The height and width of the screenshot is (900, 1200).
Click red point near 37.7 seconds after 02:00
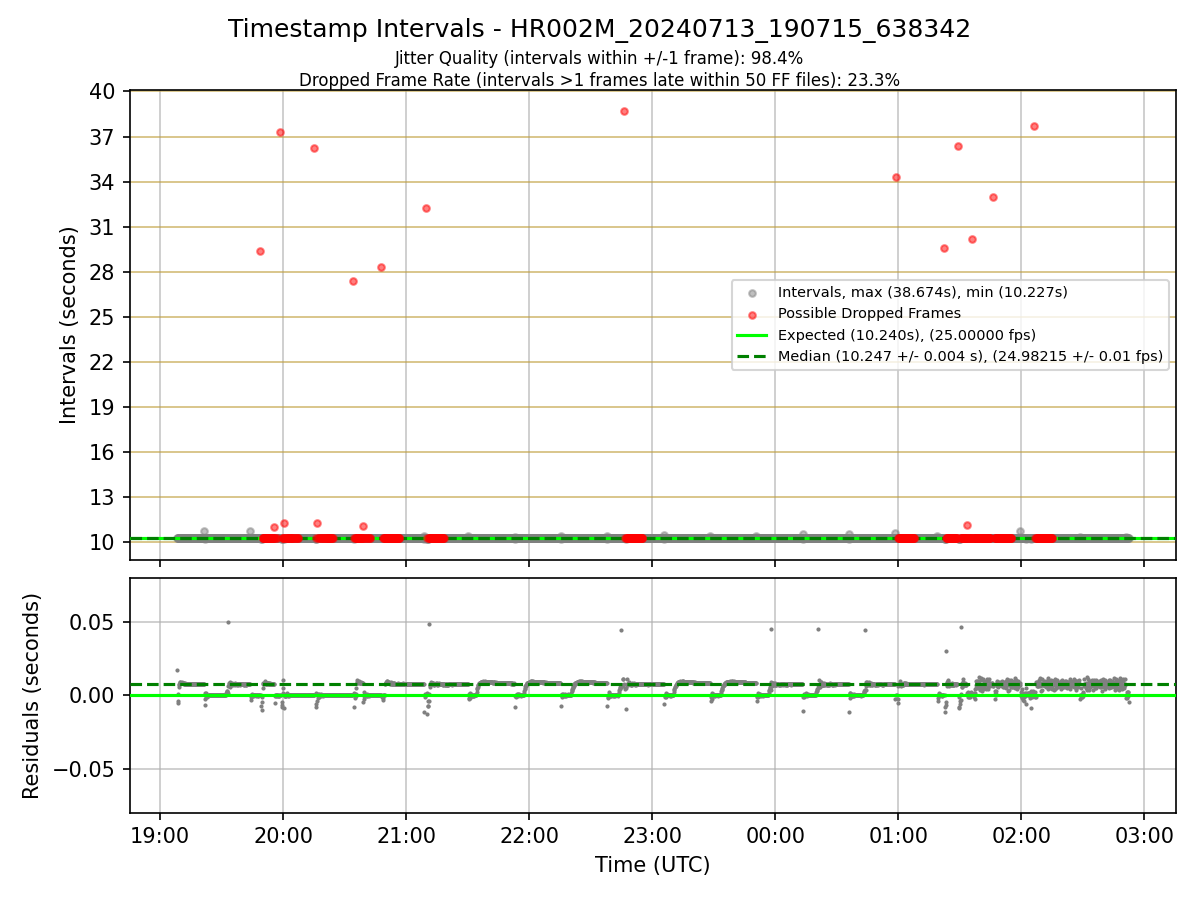[x=1034, y=126]
